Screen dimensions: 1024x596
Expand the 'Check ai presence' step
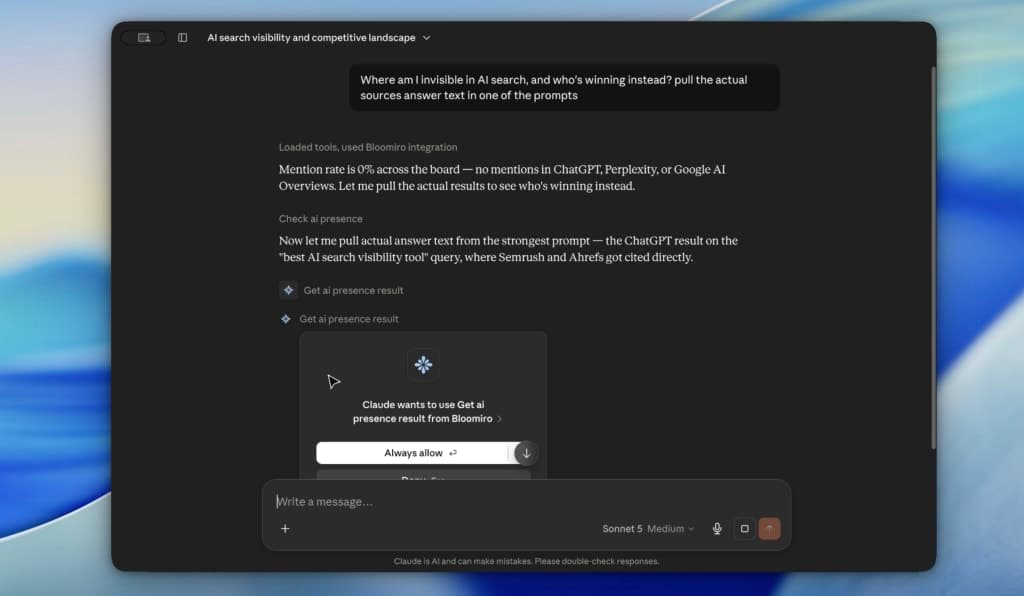[x=320, y=219]
